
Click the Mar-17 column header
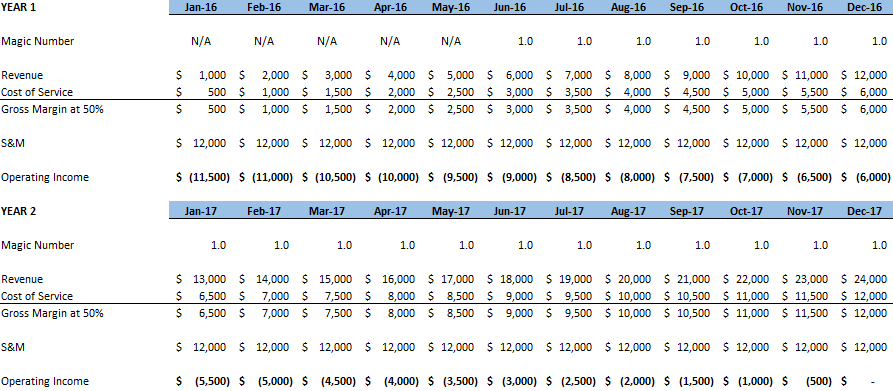[x=326, y=211]
